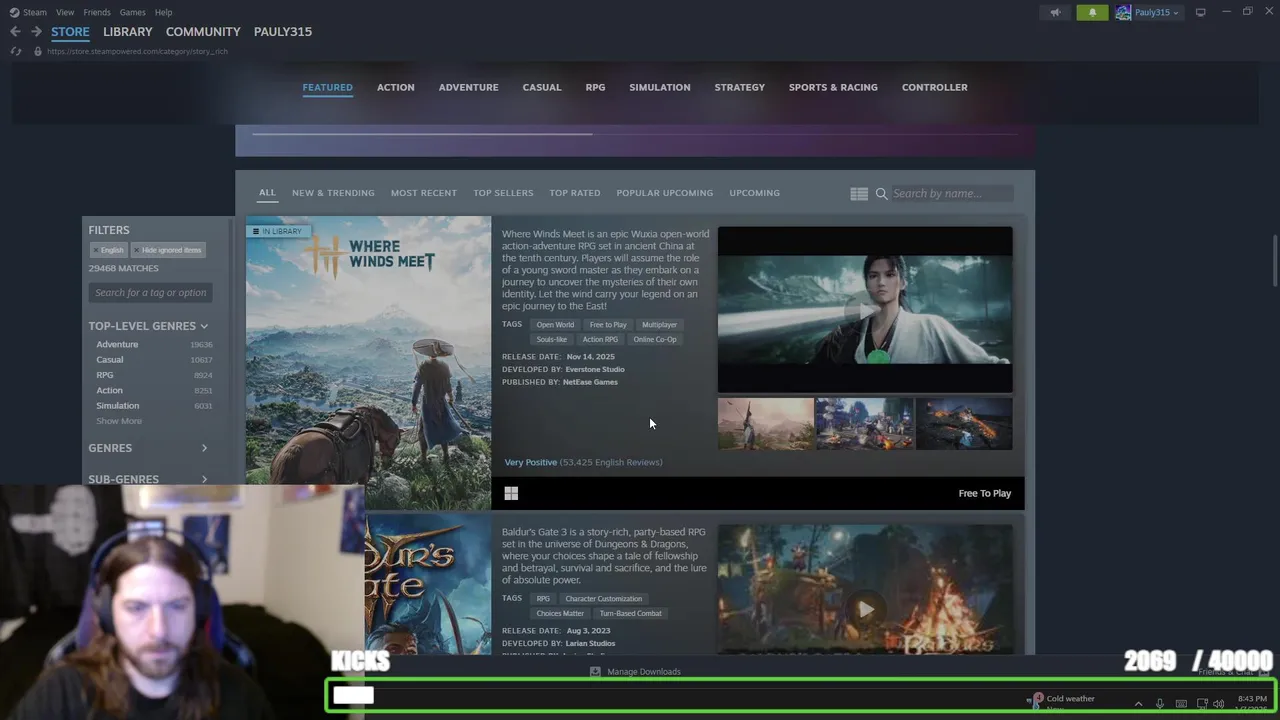The width and height of the screenshot is (1280, 720).
Task: Switch to the Most Recent tab
Action: [x=424, y=193]
